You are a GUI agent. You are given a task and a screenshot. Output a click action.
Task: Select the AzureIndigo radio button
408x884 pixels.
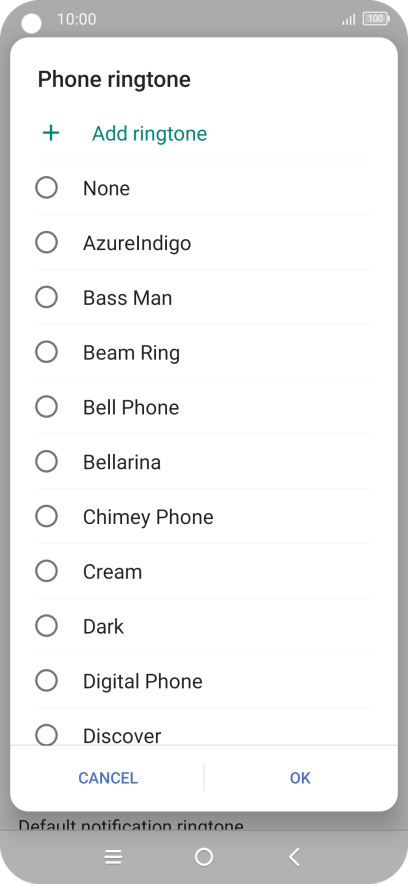pos(46,242)
